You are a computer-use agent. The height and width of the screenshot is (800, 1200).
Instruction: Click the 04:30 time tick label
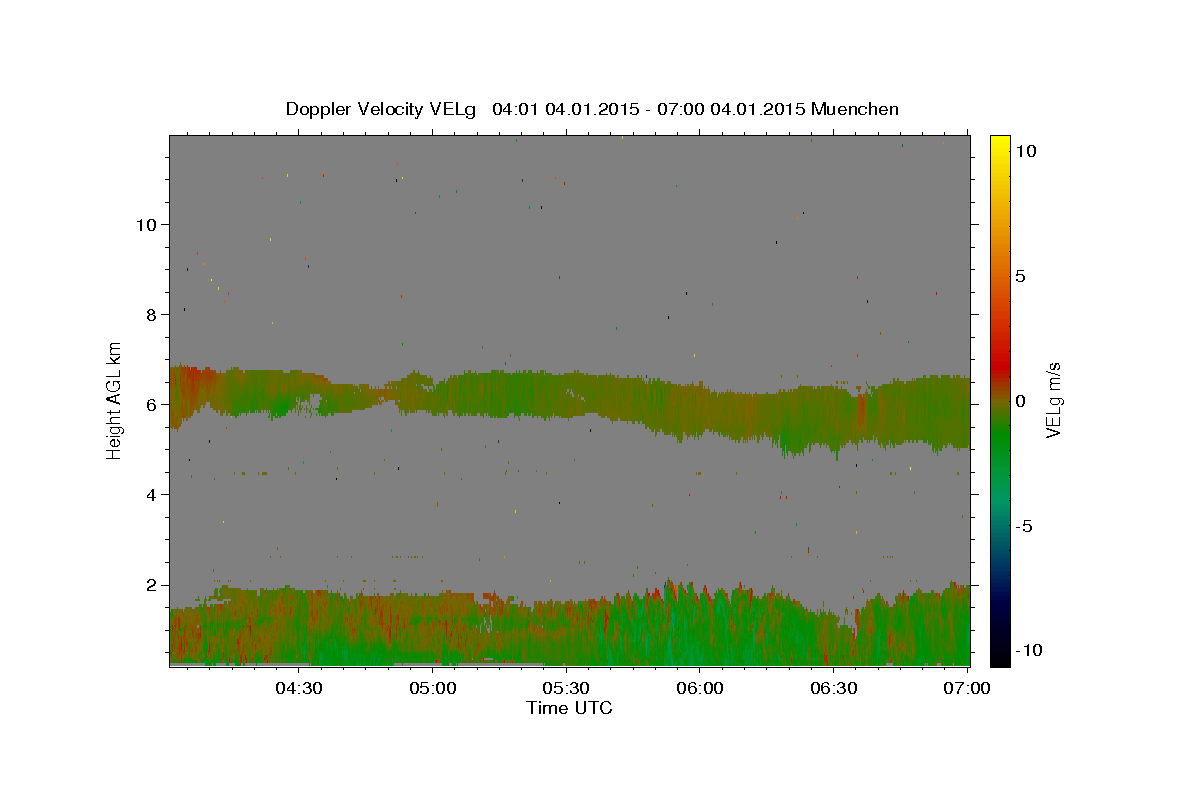click(299, 688)
